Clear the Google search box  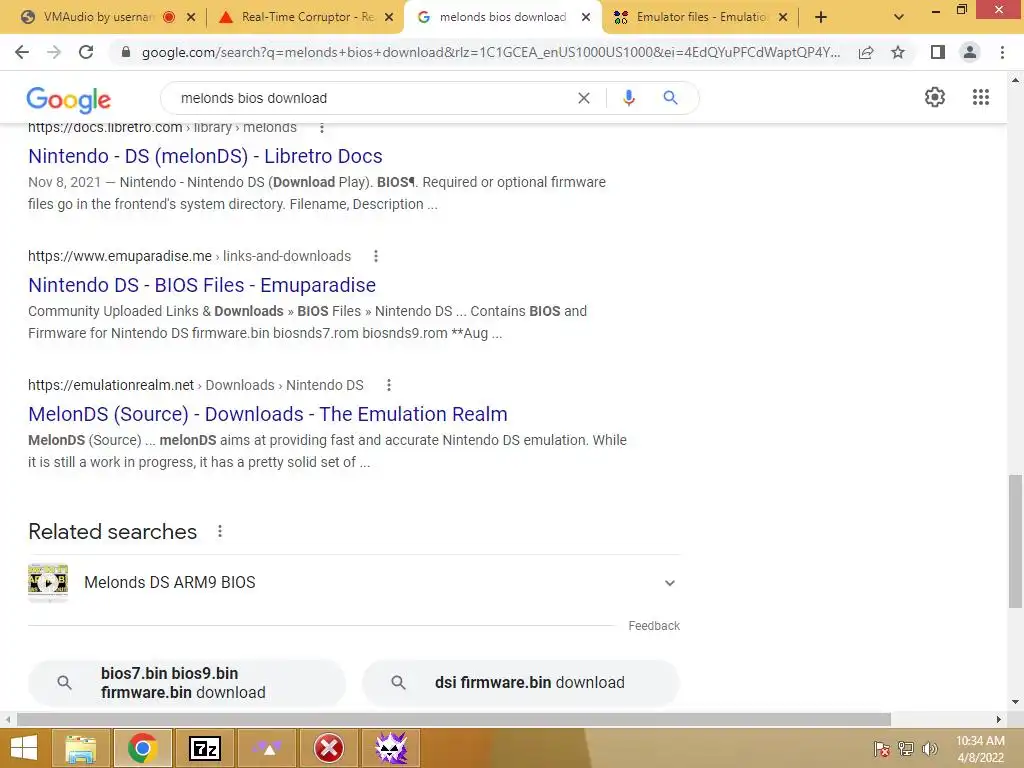point(584,98)
